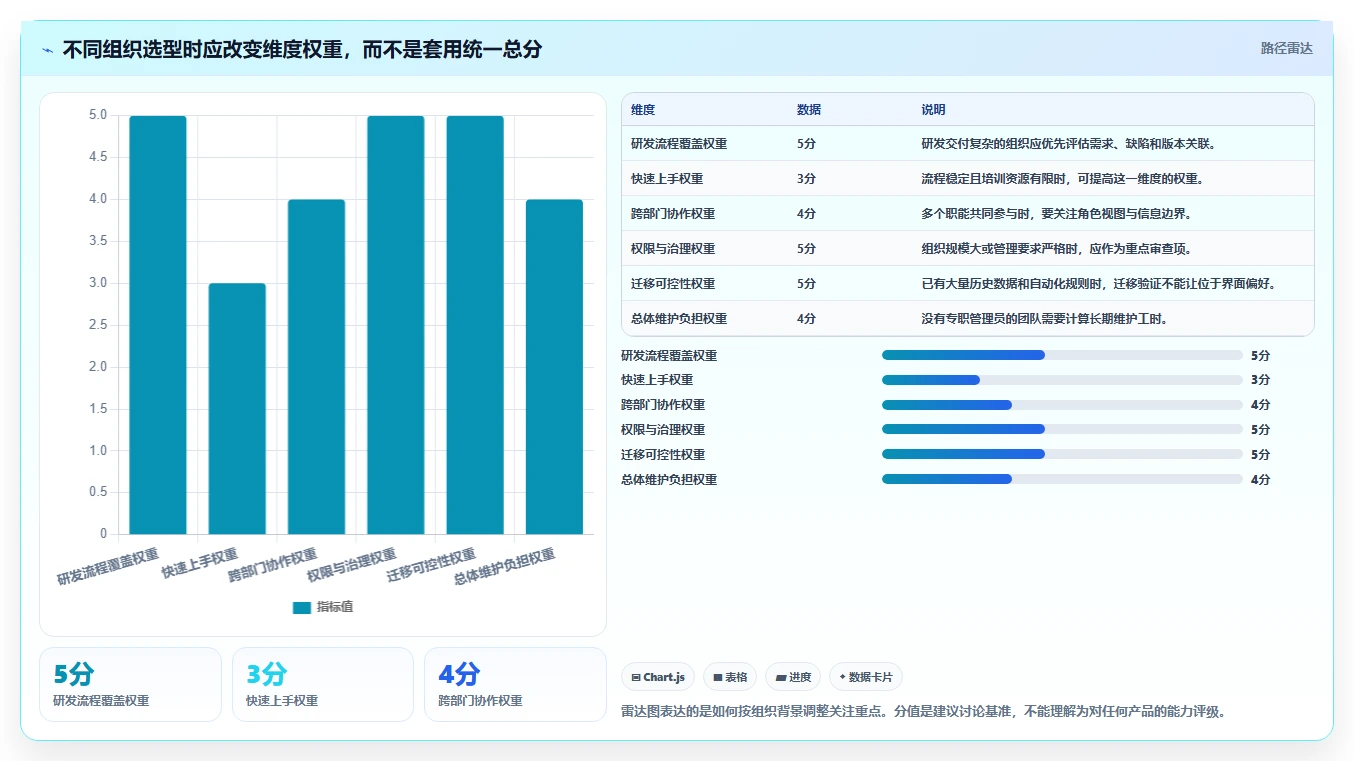The height and width of the screenshot is (761, 1354).
Task: Click the 4分 value in the table's 跨部门协作权重 row
Action: [806, 214]
